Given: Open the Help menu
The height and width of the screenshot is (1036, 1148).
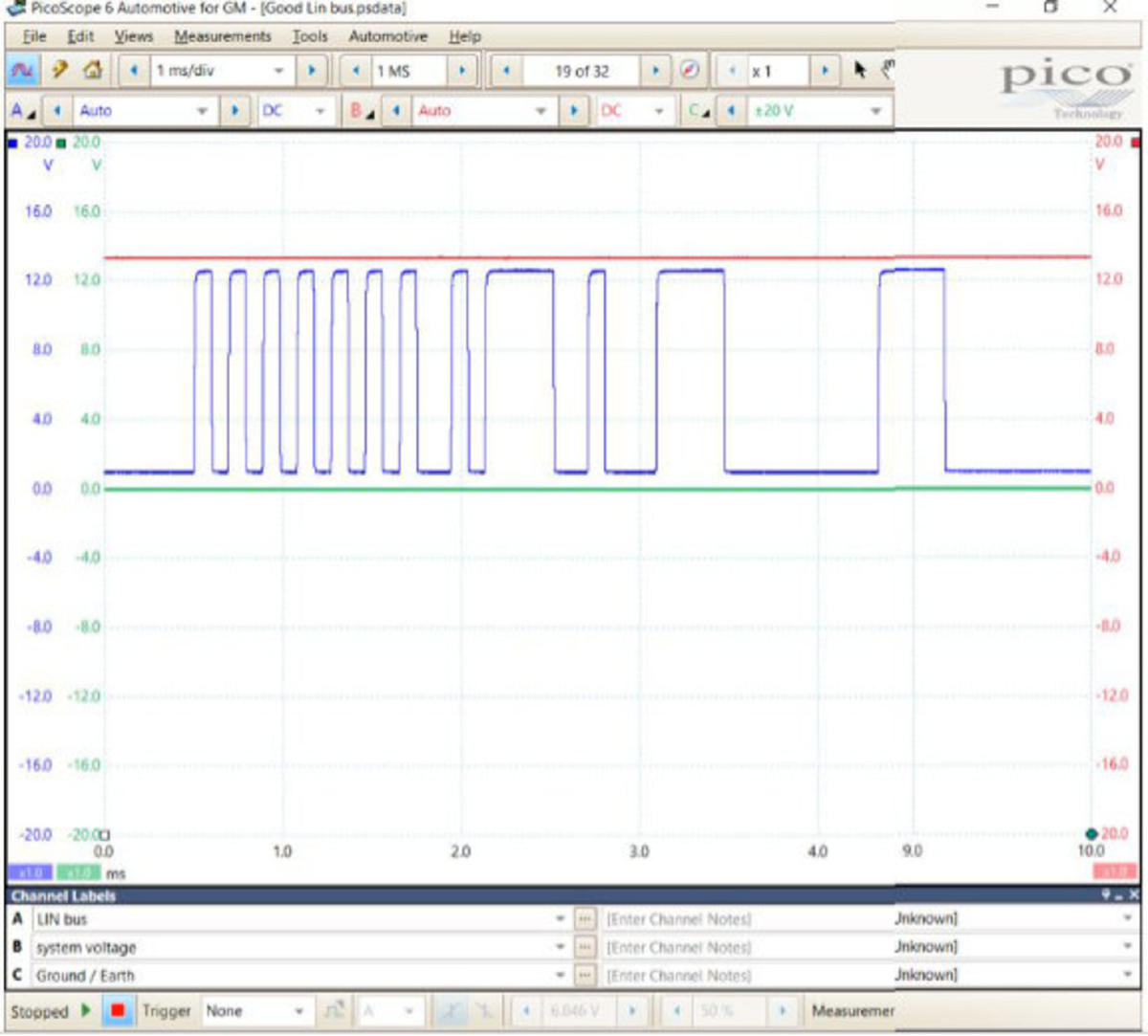Looking at the screenshot, I should 464,36.
